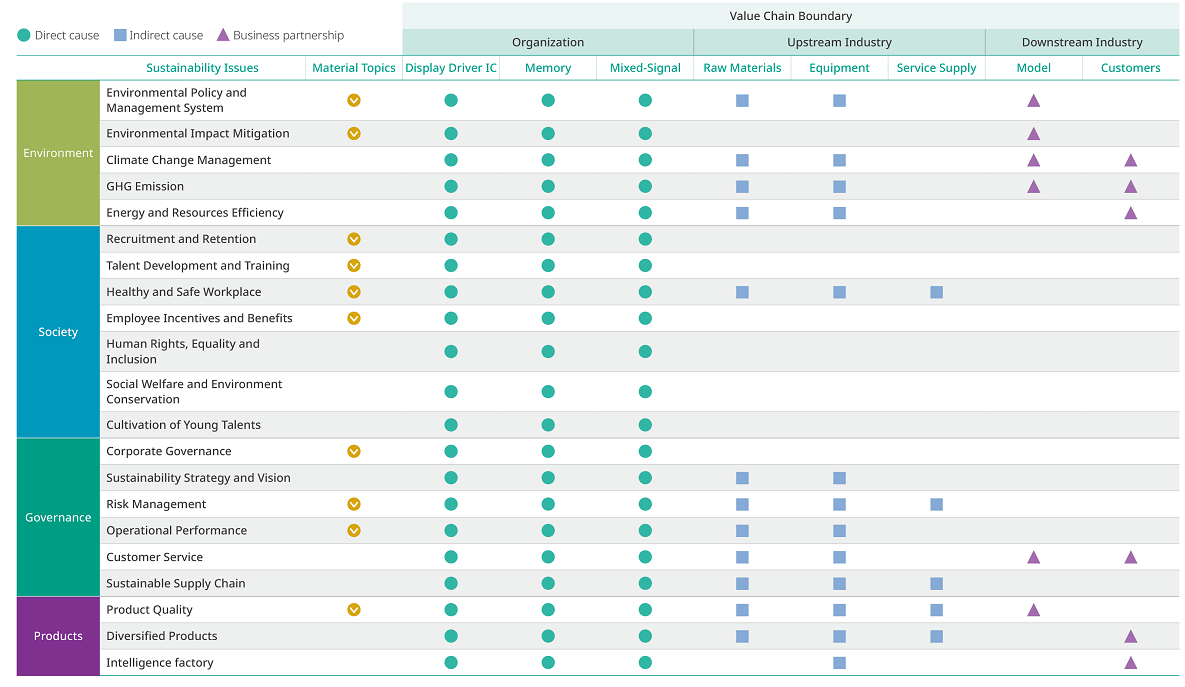Select the Equipment column header

[x=840, y=68]
